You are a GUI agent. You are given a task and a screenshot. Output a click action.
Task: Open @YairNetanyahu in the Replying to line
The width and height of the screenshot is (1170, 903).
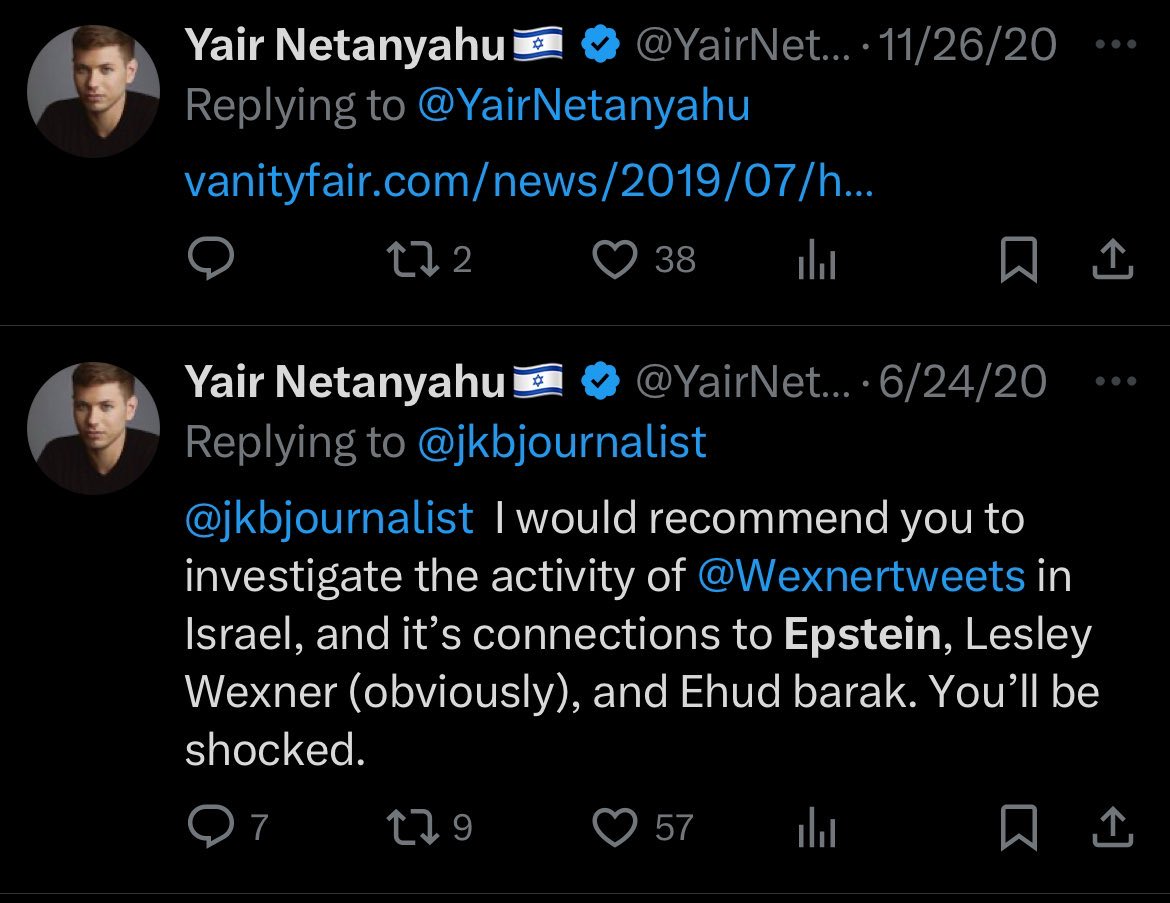point(583,106)
